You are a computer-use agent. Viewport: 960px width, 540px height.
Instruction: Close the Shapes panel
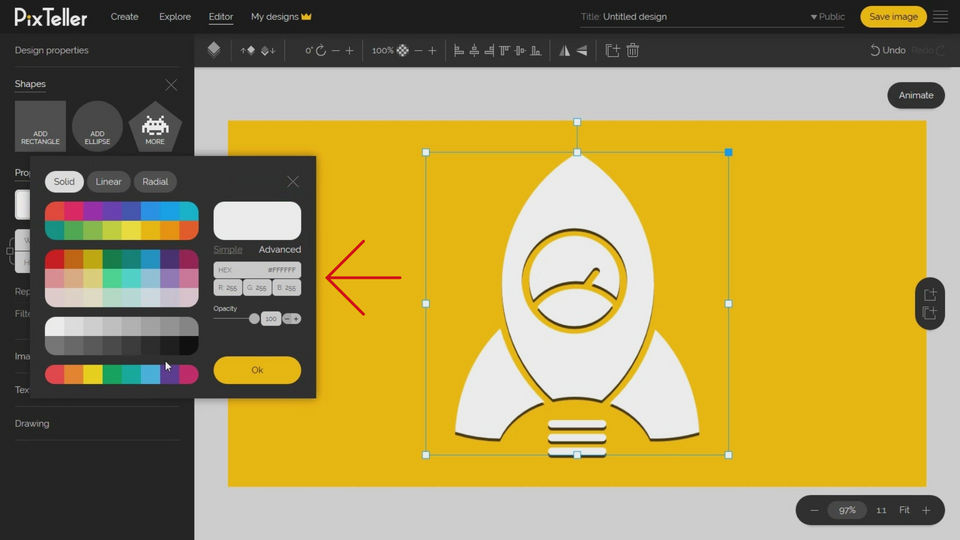(x=171, y=85)
